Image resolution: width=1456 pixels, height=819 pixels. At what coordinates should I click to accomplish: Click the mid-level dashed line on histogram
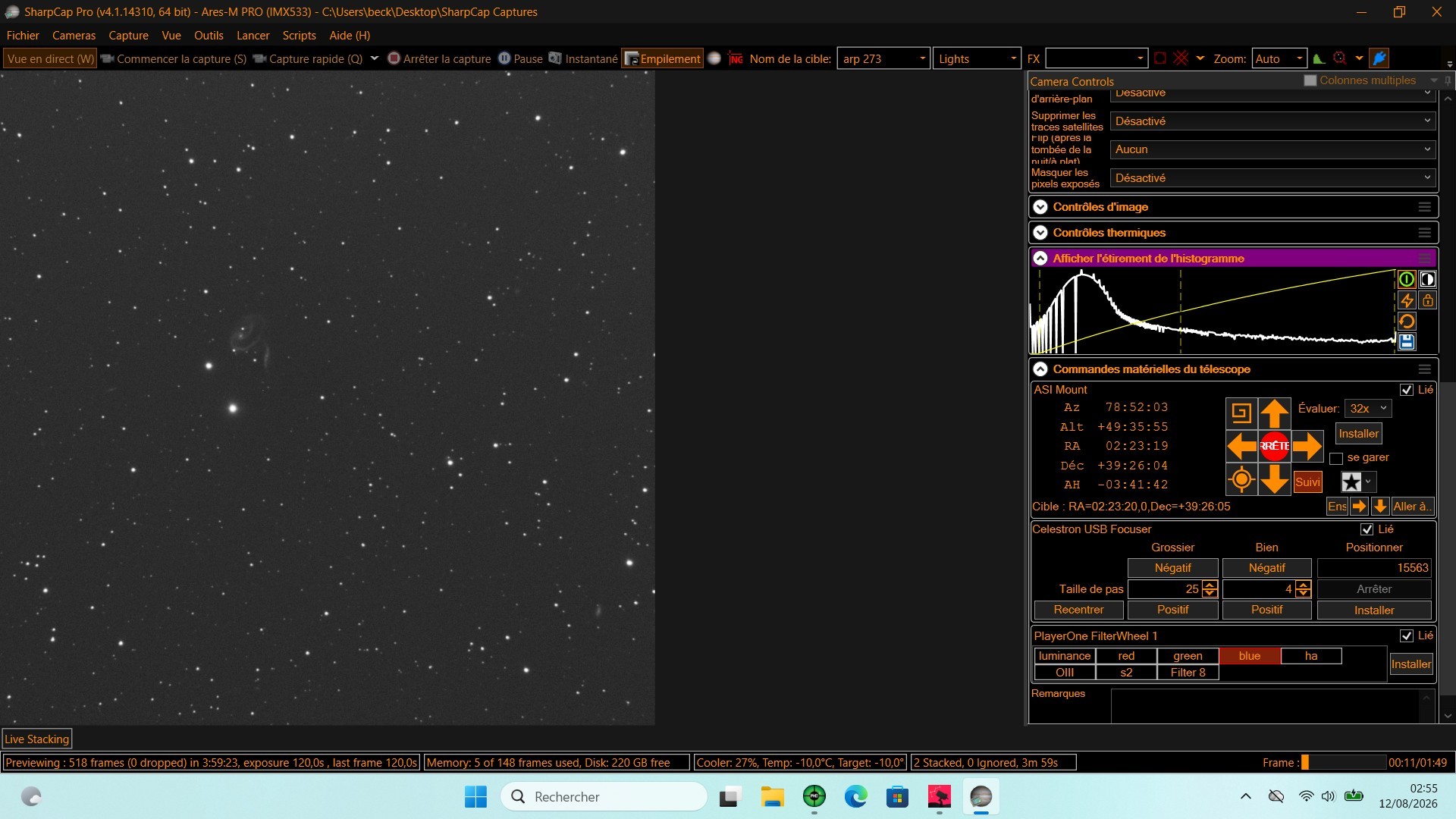click(1181, 311)
